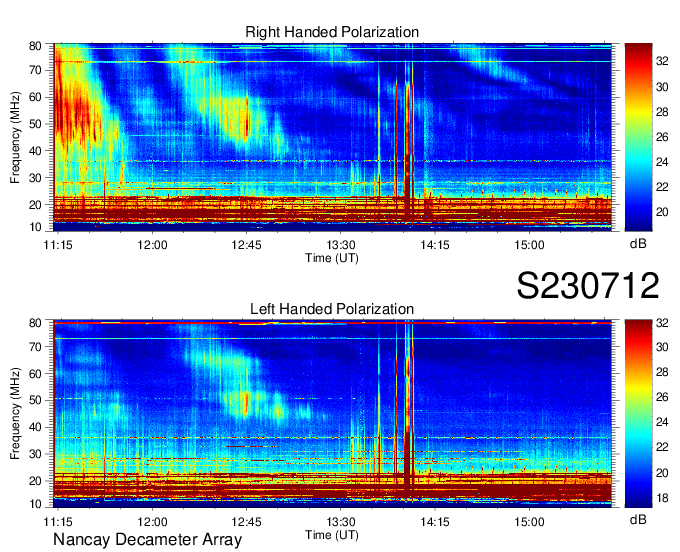Screen dimensions: 680x552
Task: Click 70 MHz tick on Right Handed frequency axis
Action: coord(35,70)
